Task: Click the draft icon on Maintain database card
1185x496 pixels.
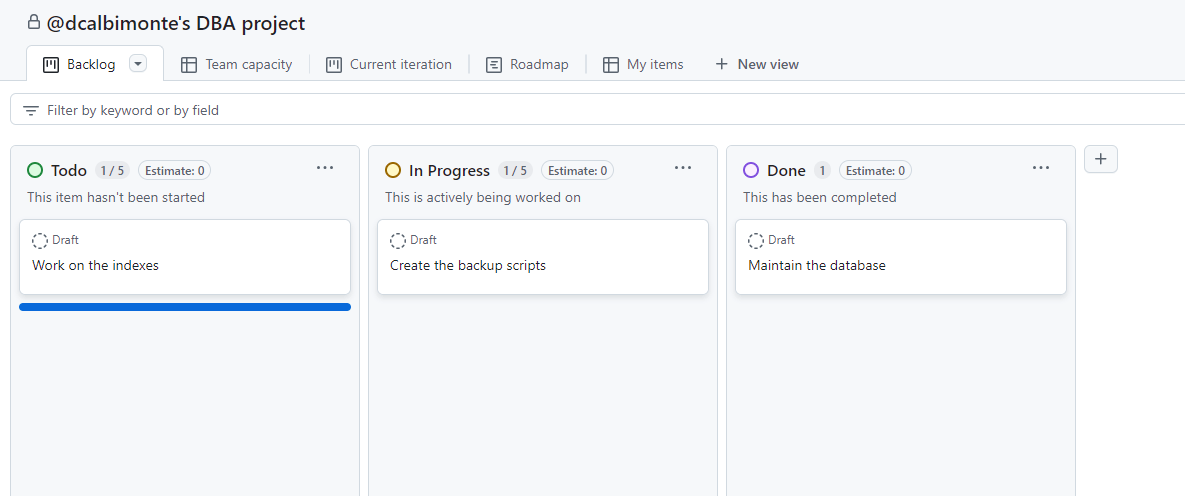Action: point(756,241)
